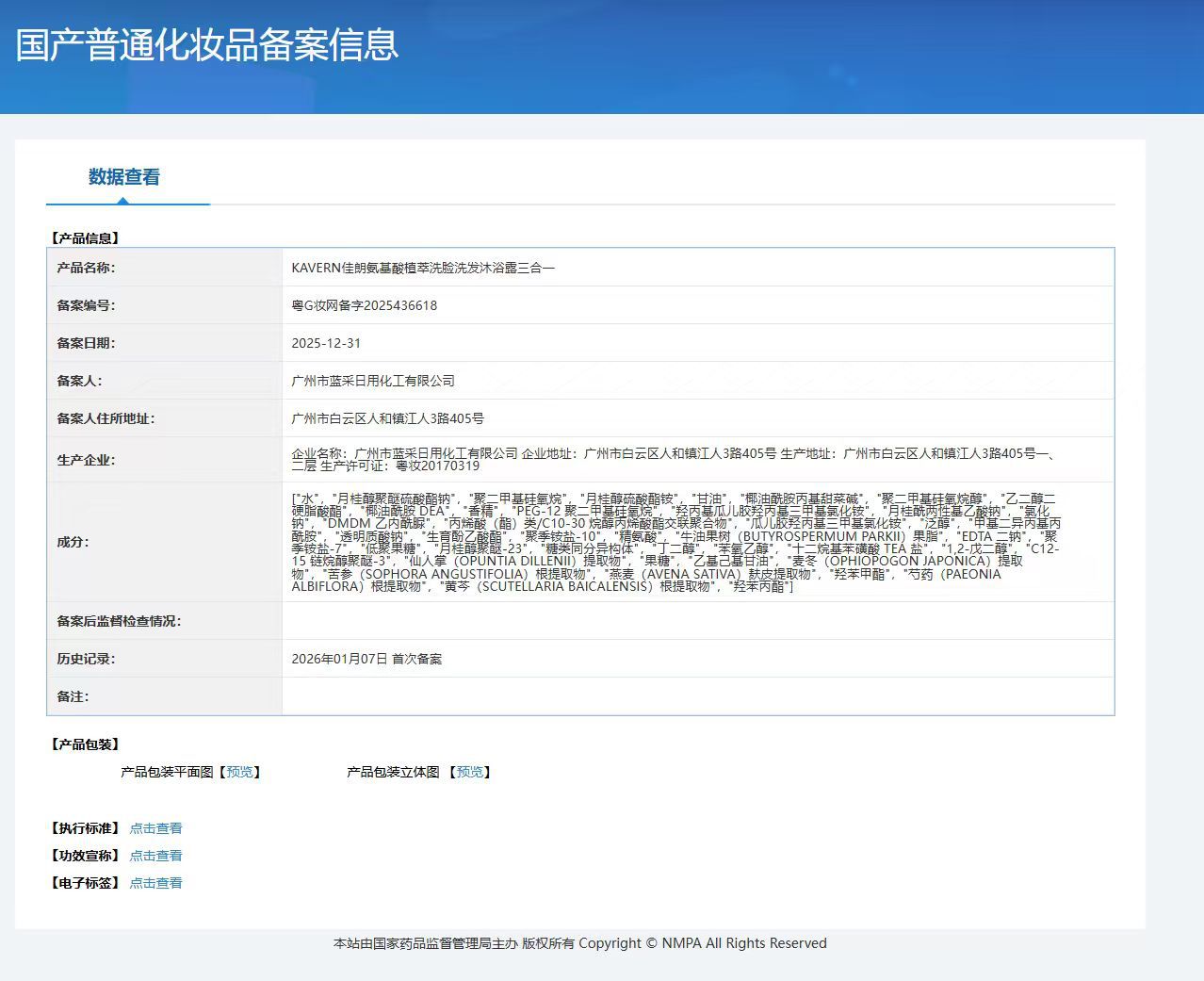Click the 【产品信息】 section heading
This screenshot has width=1204, height=981.
click(85, 238)
